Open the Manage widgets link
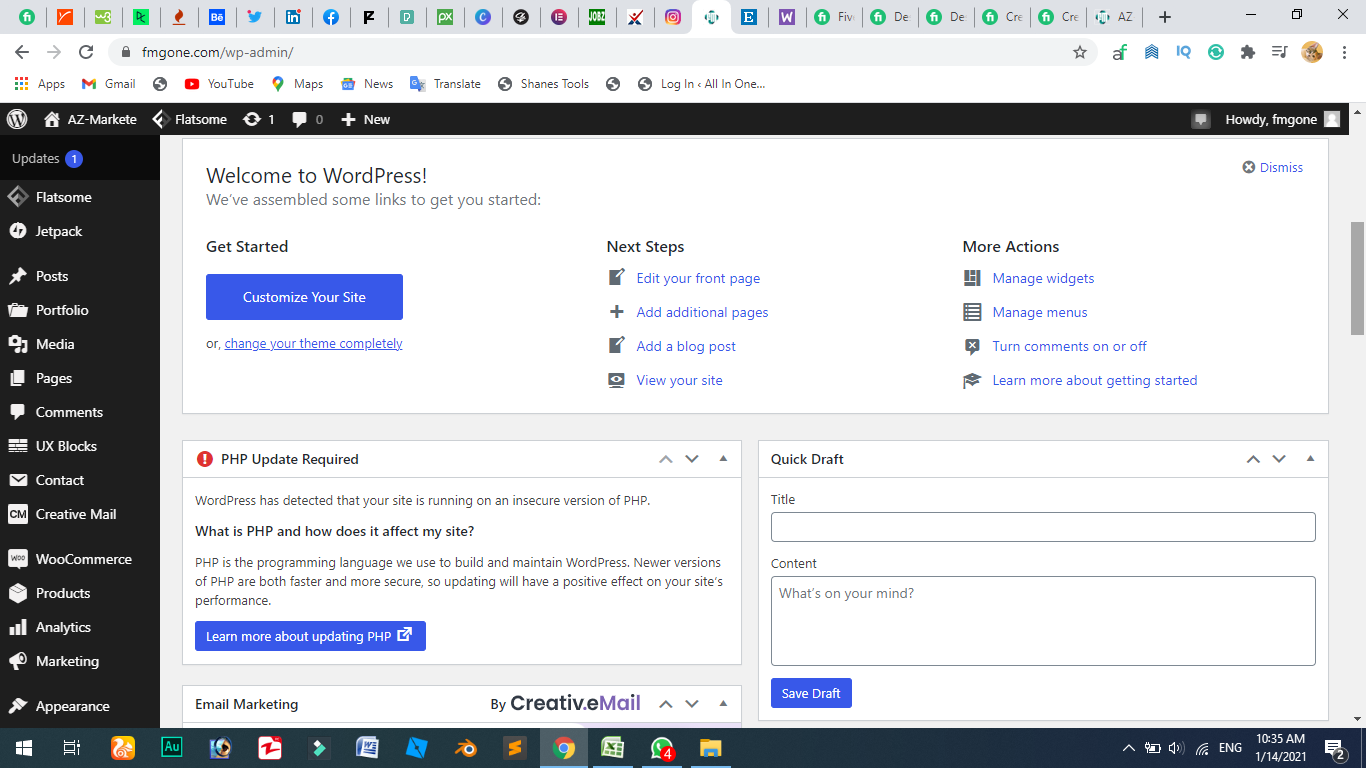This screenshot has height=768, width=1366. tap(1043, 278)
